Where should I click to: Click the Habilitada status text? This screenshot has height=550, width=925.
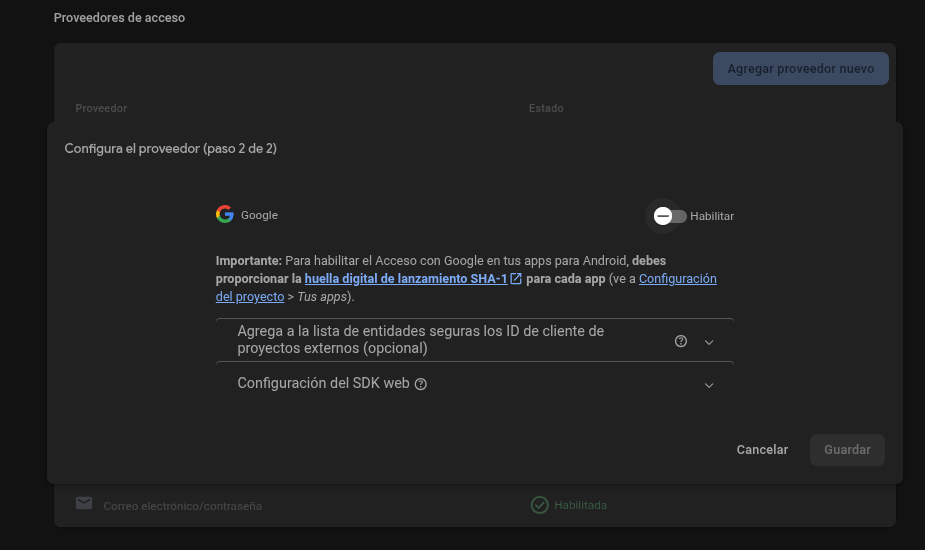[580, 505]
